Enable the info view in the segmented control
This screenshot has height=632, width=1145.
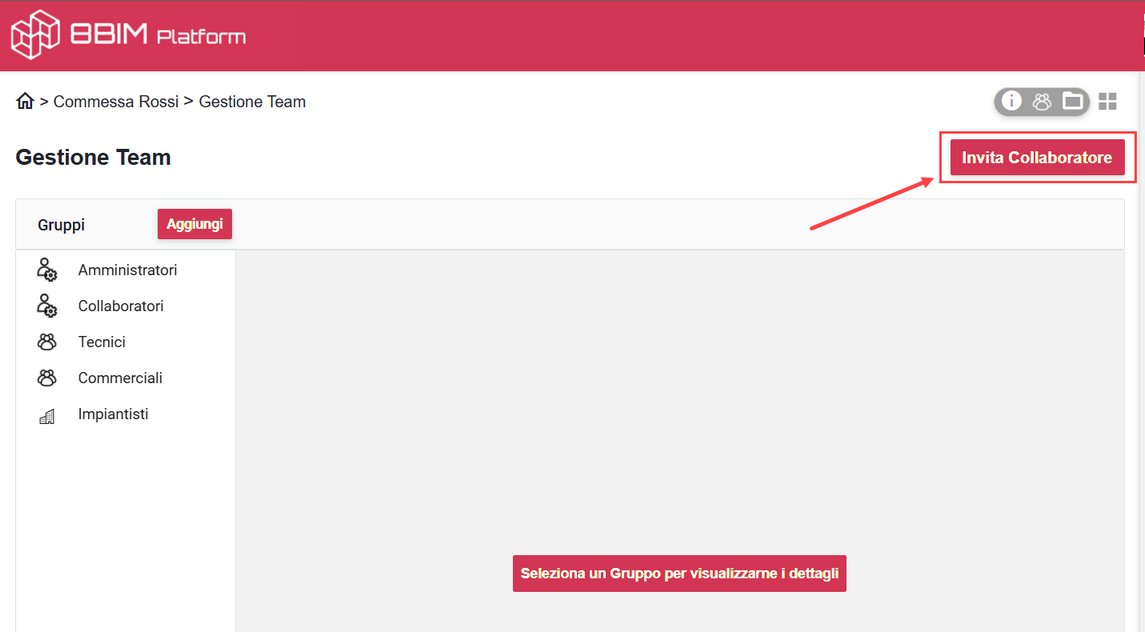pyautogui.click(x=1012, y=101)
